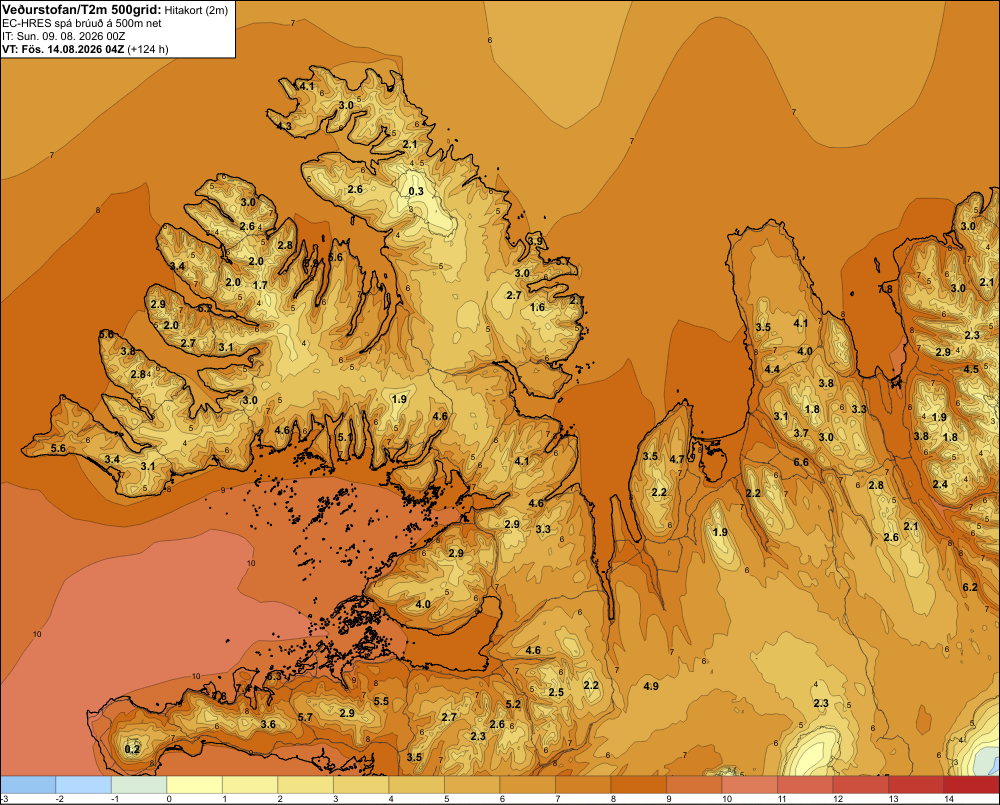Pick the dark red above-14 legend swatch
Image resolution: width=1000 pixels, height=805 pixels.
[x=971, y=784]
